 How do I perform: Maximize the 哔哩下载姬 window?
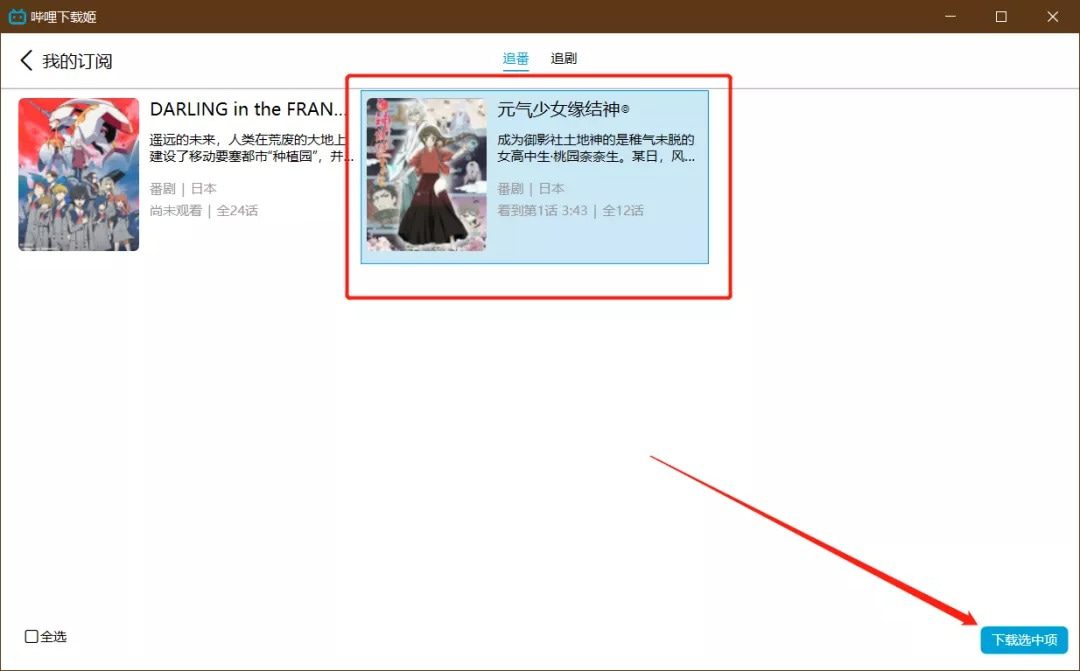point(1001,17)
